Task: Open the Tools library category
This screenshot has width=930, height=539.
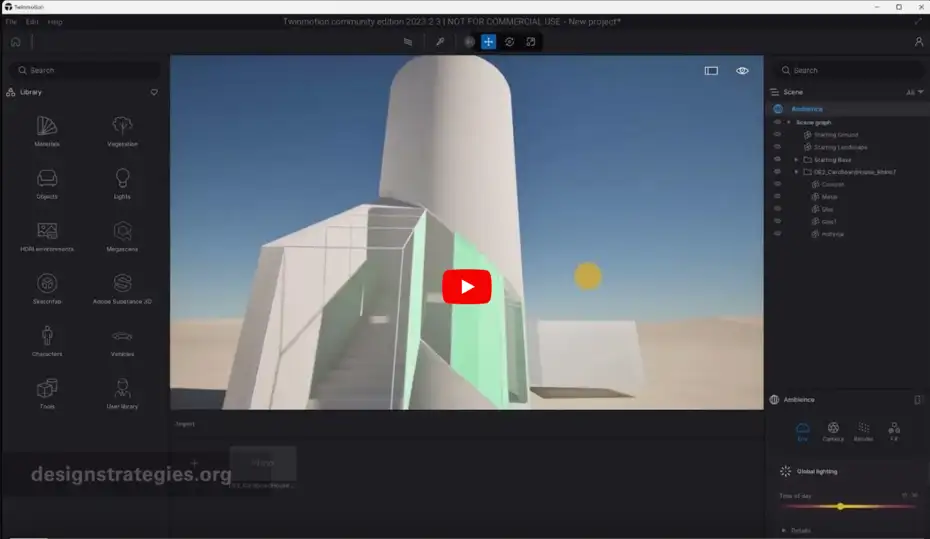Action: 47,394
